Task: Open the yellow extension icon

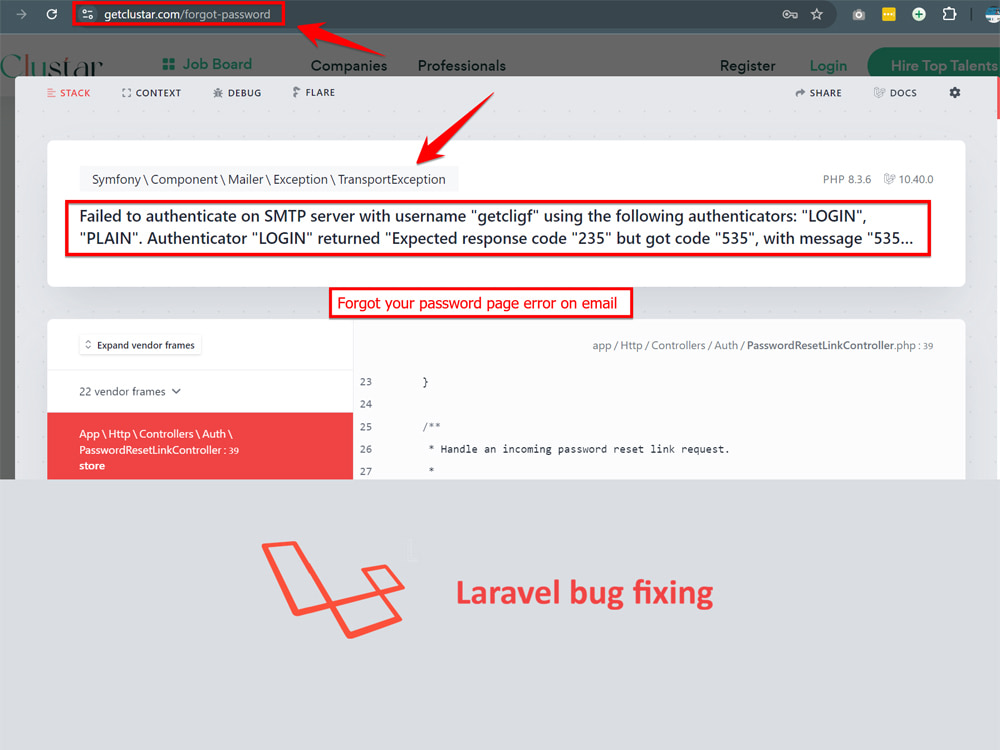Action: pyautogui.click(x=888, y=14)
